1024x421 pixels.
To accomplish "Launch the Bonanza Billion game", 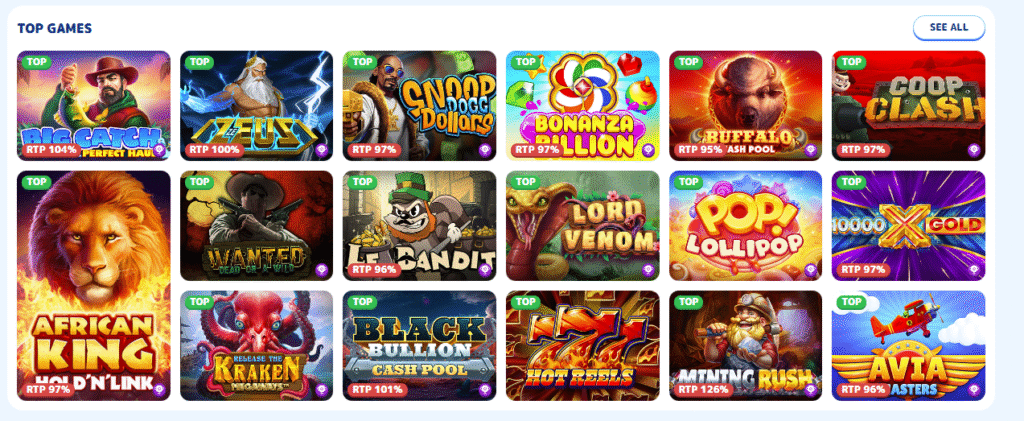I will [583, 106].
